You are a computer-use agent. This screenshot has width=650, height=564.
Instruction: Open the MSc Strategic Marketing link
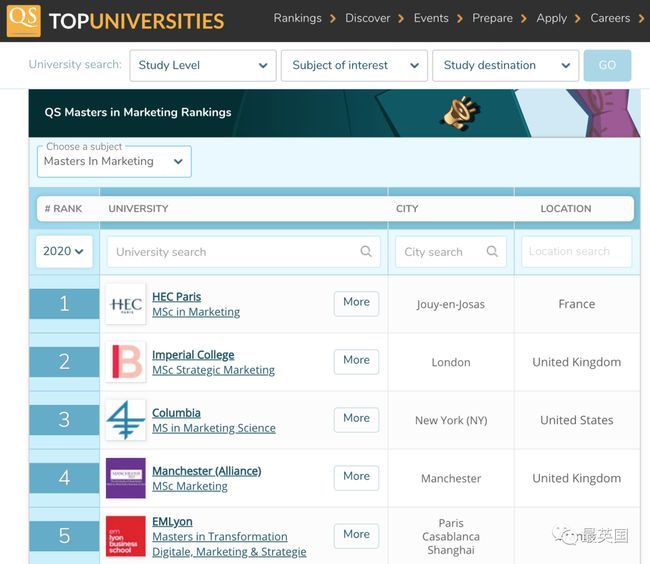pos(213,370)
